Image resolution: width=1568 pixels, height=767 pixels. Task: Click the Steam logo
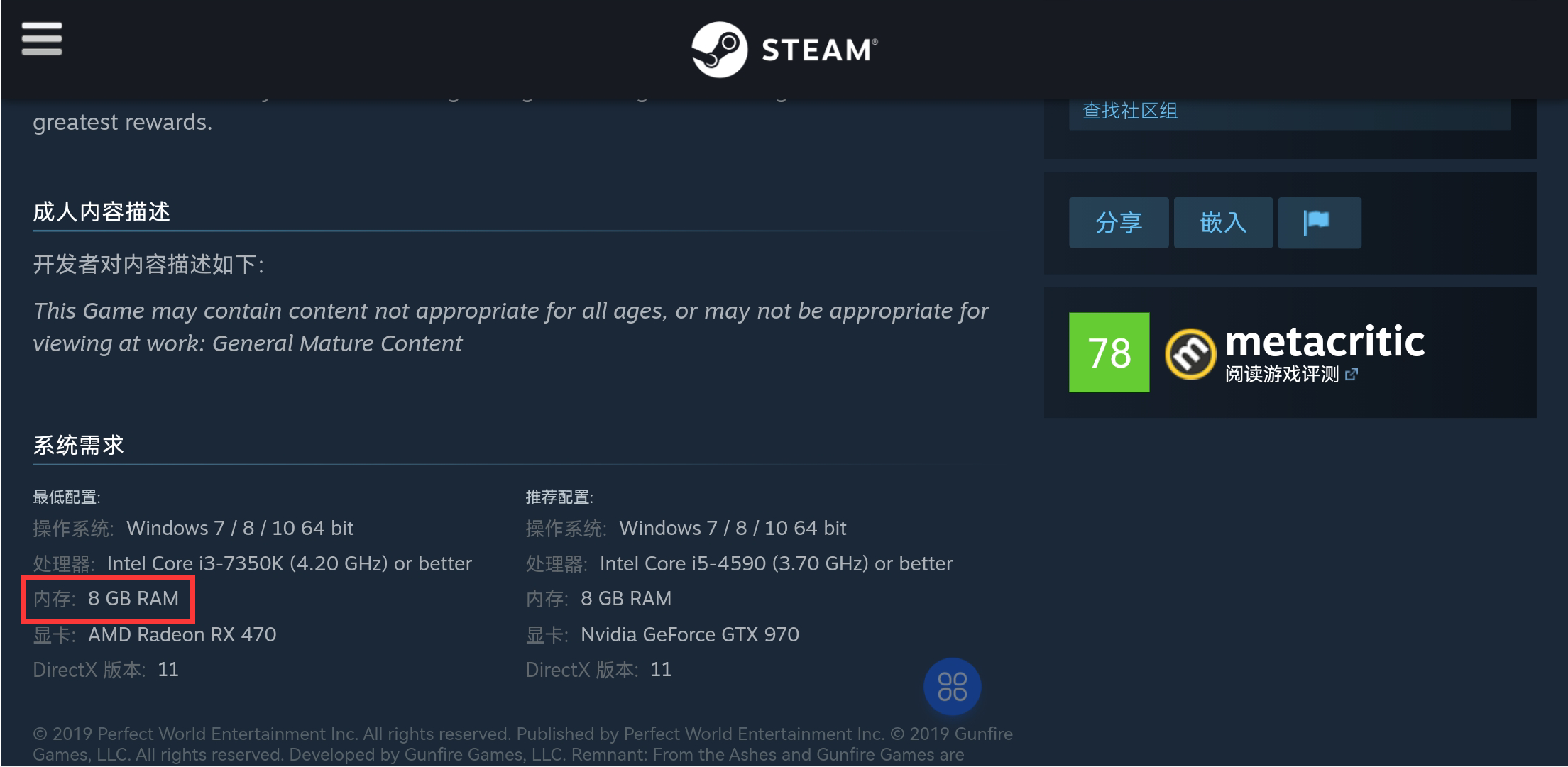(x=784, y=49)
